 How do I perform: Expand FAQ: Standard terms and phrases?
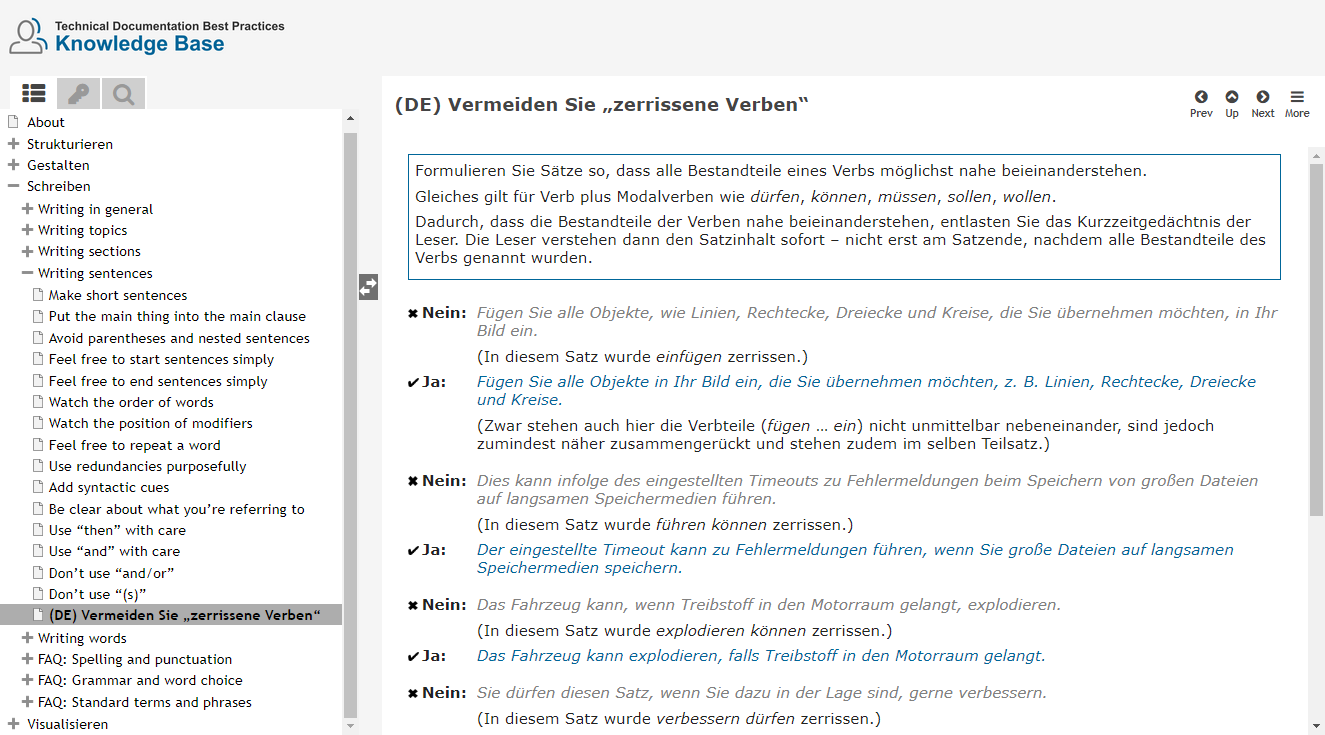(x=28, y=702)
